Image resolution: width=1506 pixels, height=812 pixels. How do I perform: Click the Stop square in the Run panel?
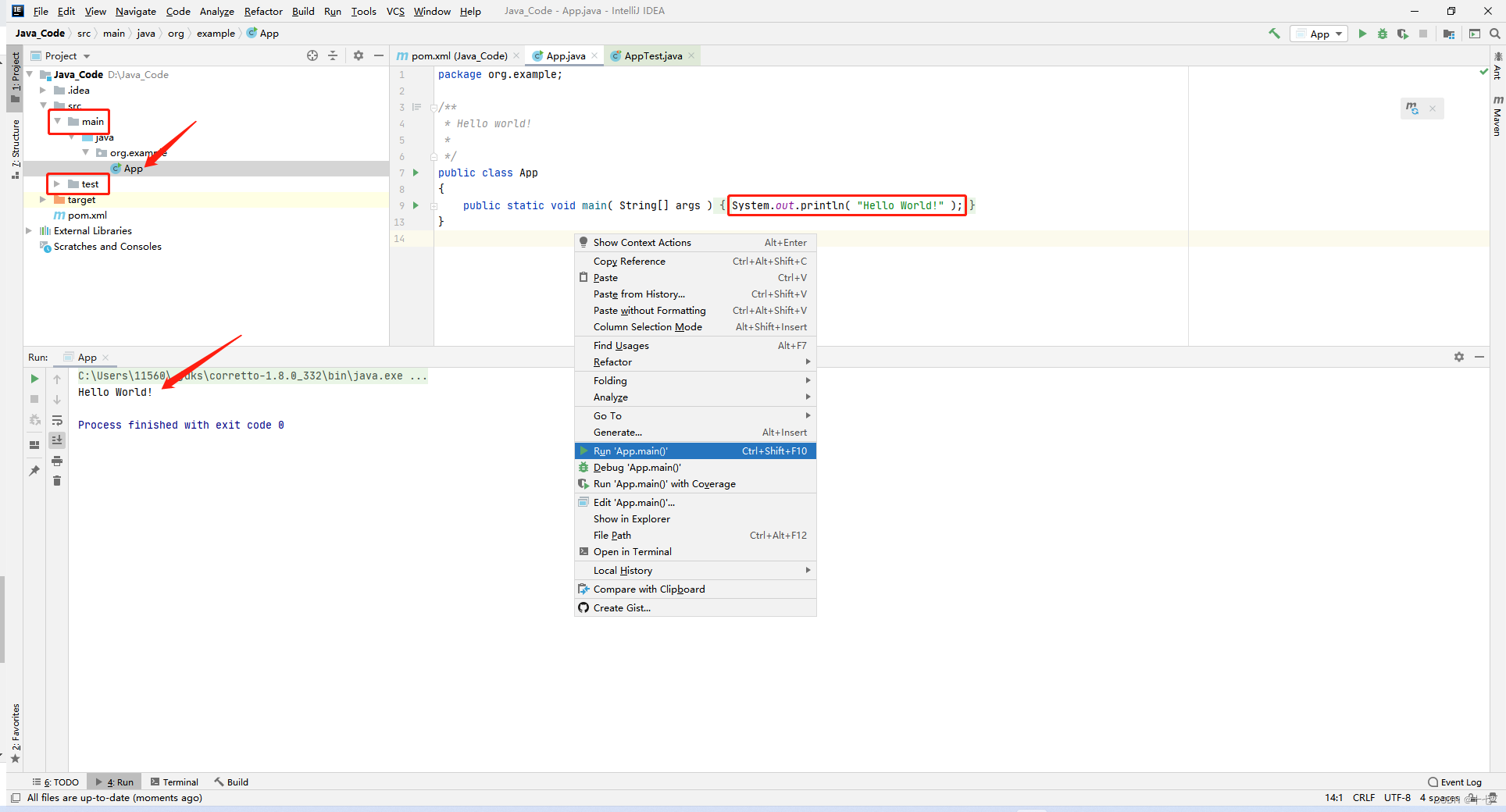click(34, 399)
